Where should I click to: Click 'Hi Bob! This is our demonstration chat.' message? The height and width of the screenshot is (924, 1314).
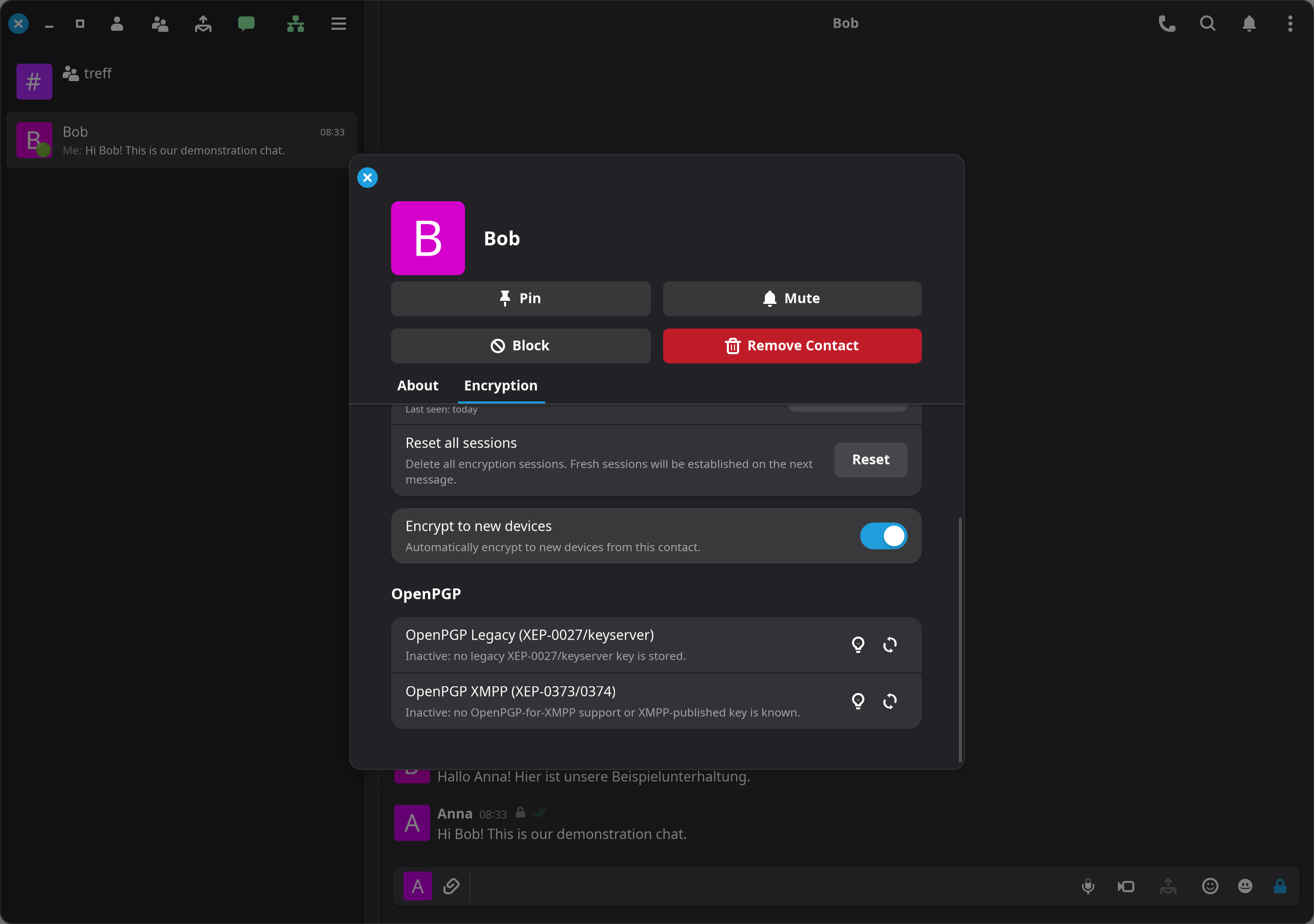click(562, 834)
